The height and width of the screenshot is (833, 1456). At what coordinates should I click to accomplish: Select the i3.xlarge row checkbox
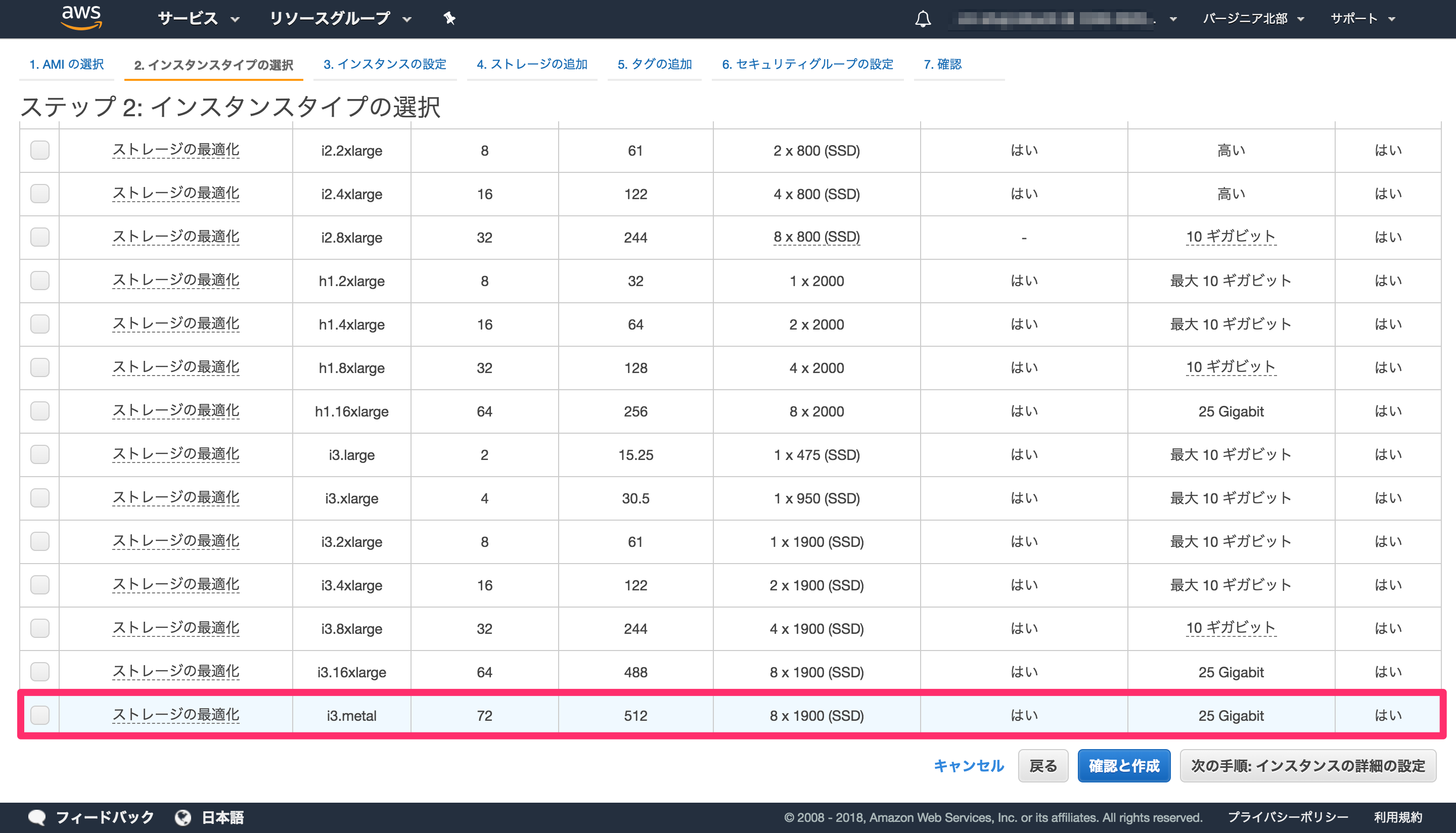pyautogui.click(x=40, y=498)
